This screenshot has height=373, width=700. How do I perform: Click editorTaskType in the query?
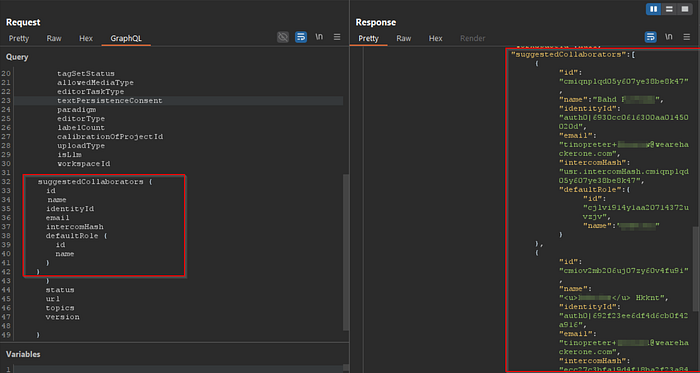click(91, 92)
